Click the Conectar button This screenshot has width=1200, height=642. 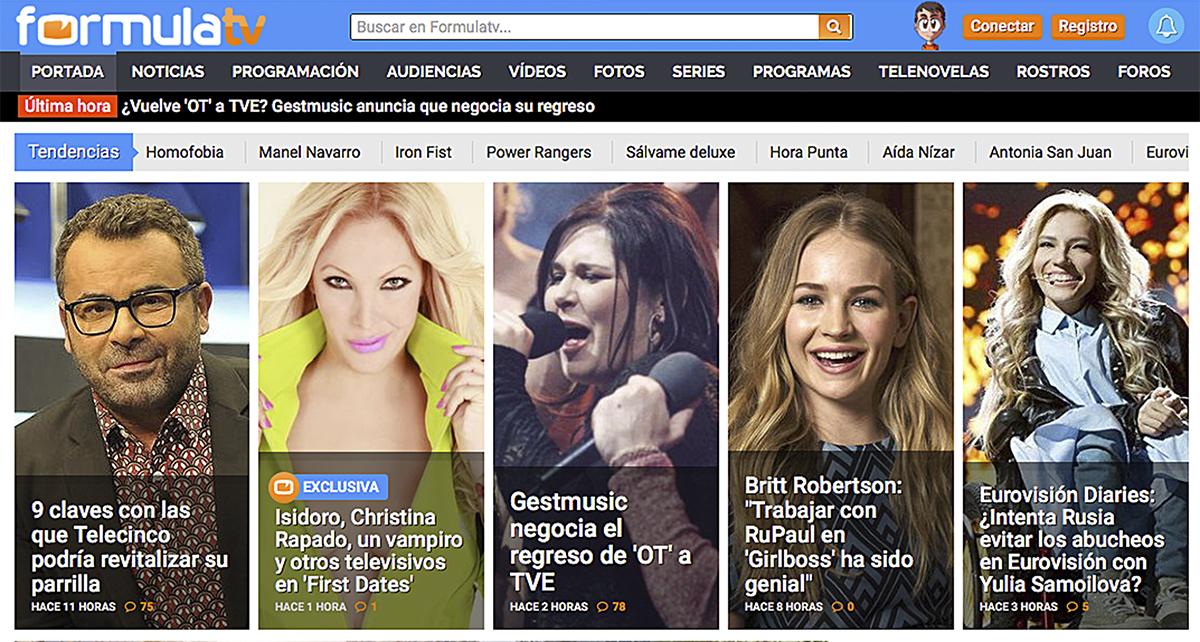[x=1002, y=27]
